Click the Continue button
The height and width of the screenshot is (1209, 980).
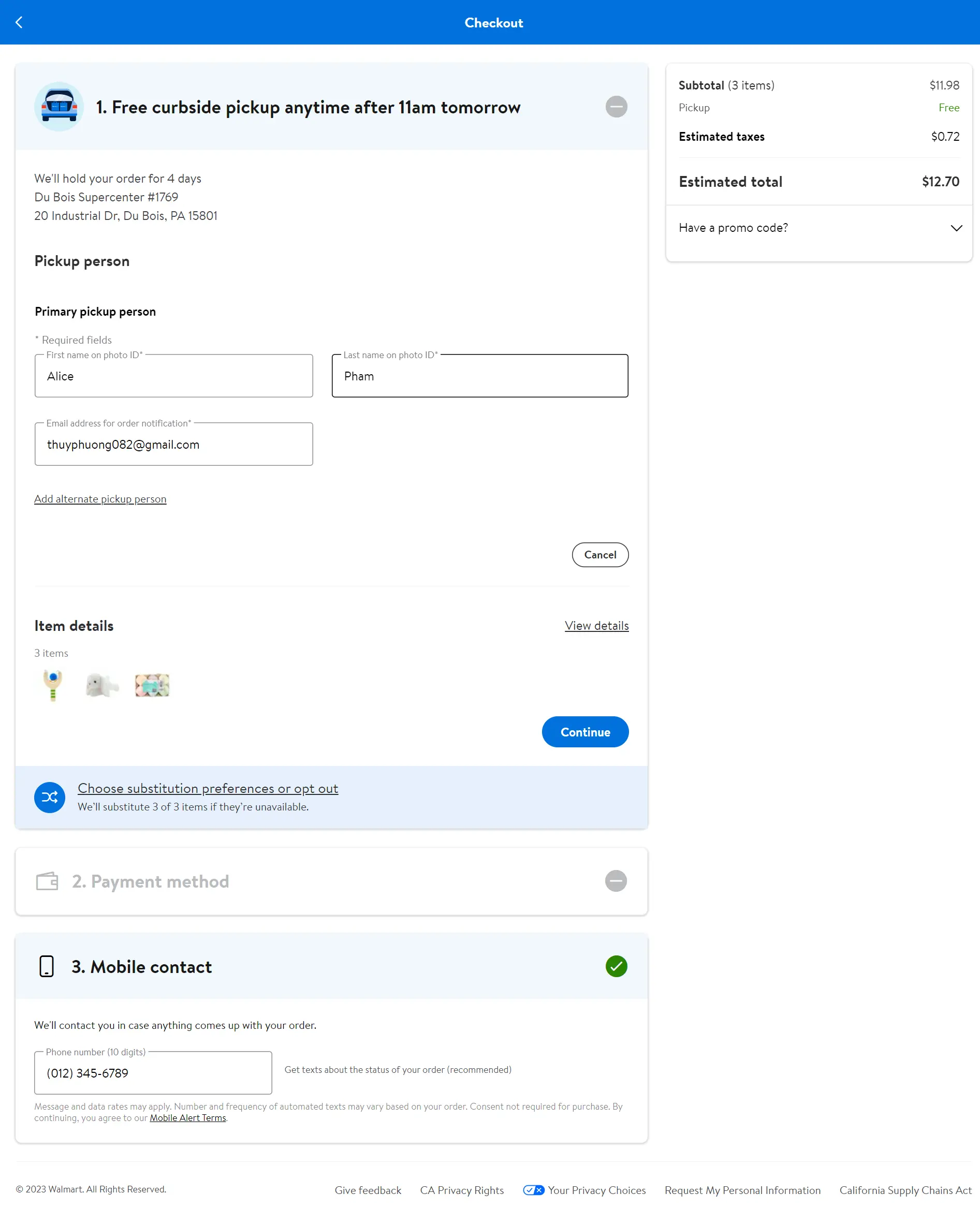(585, 732)
